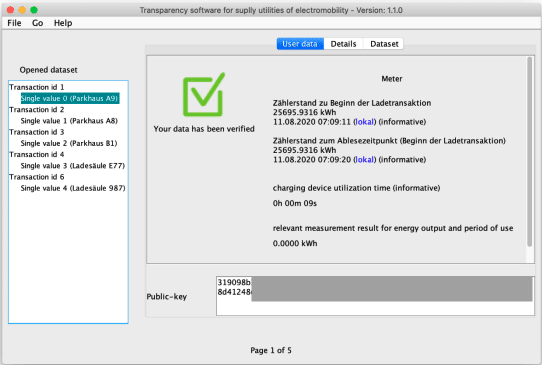Image resolution: width=542 pixels, height=365 pixels.
Task: Click 'charging device utilization time (informative)' text
Action: (x=356, y=188)
